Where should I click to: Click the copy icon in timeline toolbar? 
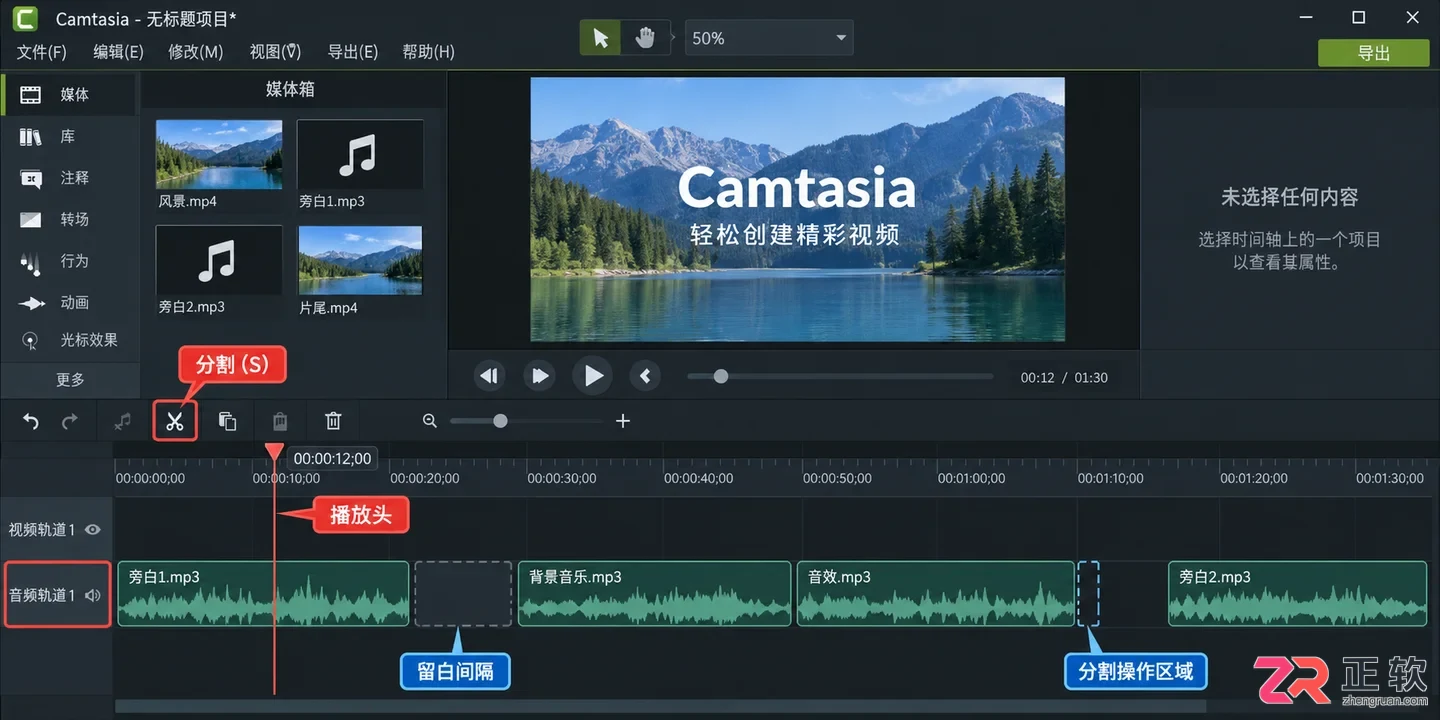pyautogui.click(x=228, y=422)
